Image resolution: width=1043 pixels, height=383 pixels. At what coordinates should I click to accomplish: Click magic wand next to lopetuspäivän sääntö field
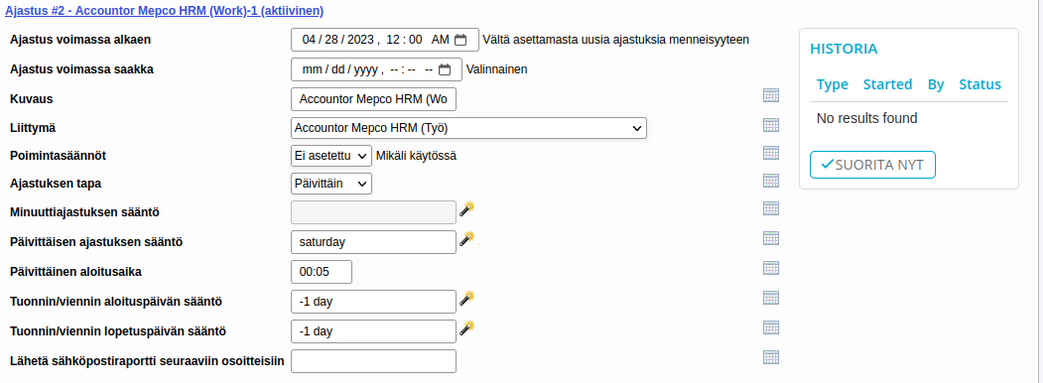(467, 328)
